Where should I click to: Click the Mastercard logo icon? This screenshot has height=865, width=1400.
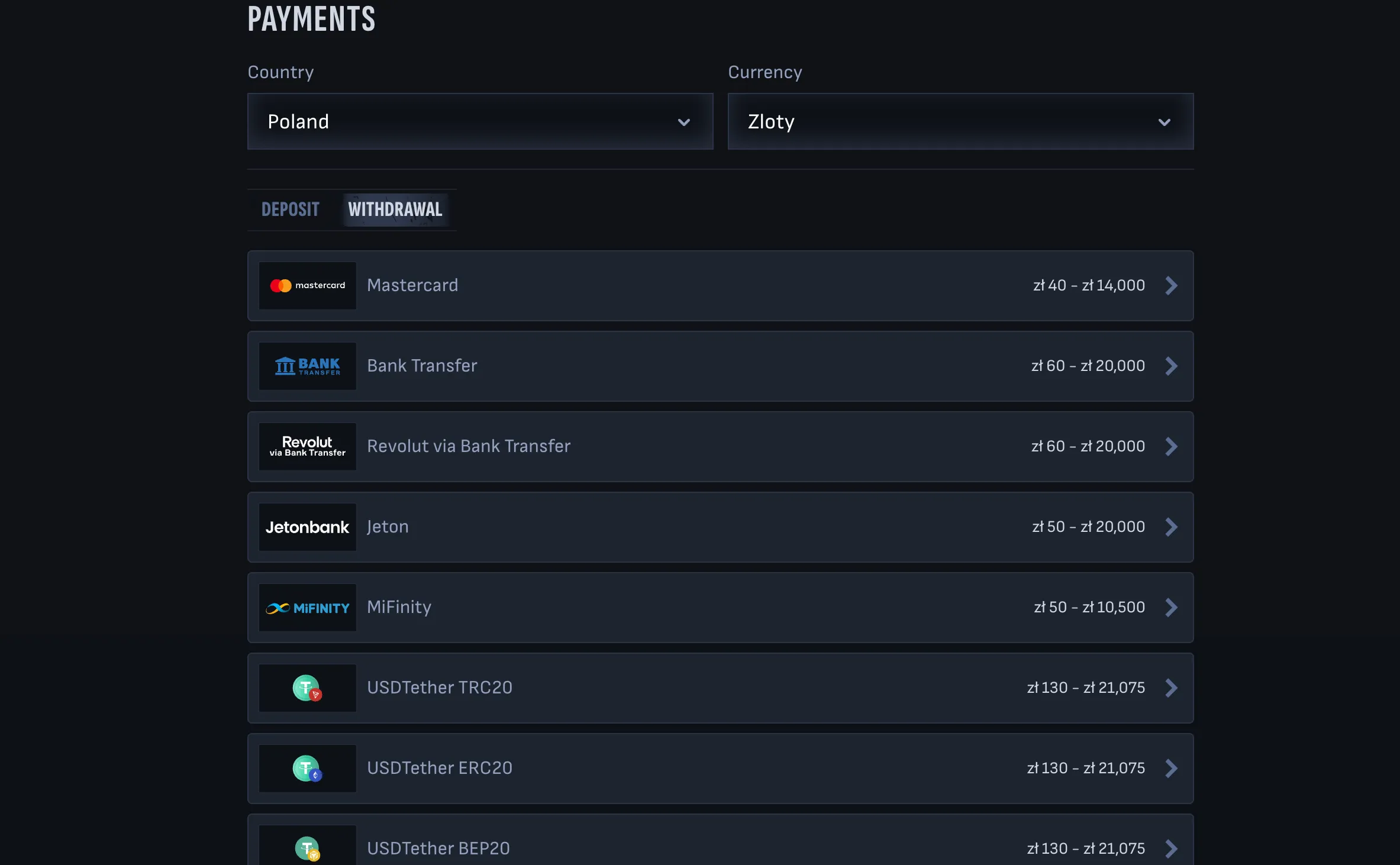pyautogui.click(x=308, y=286)
